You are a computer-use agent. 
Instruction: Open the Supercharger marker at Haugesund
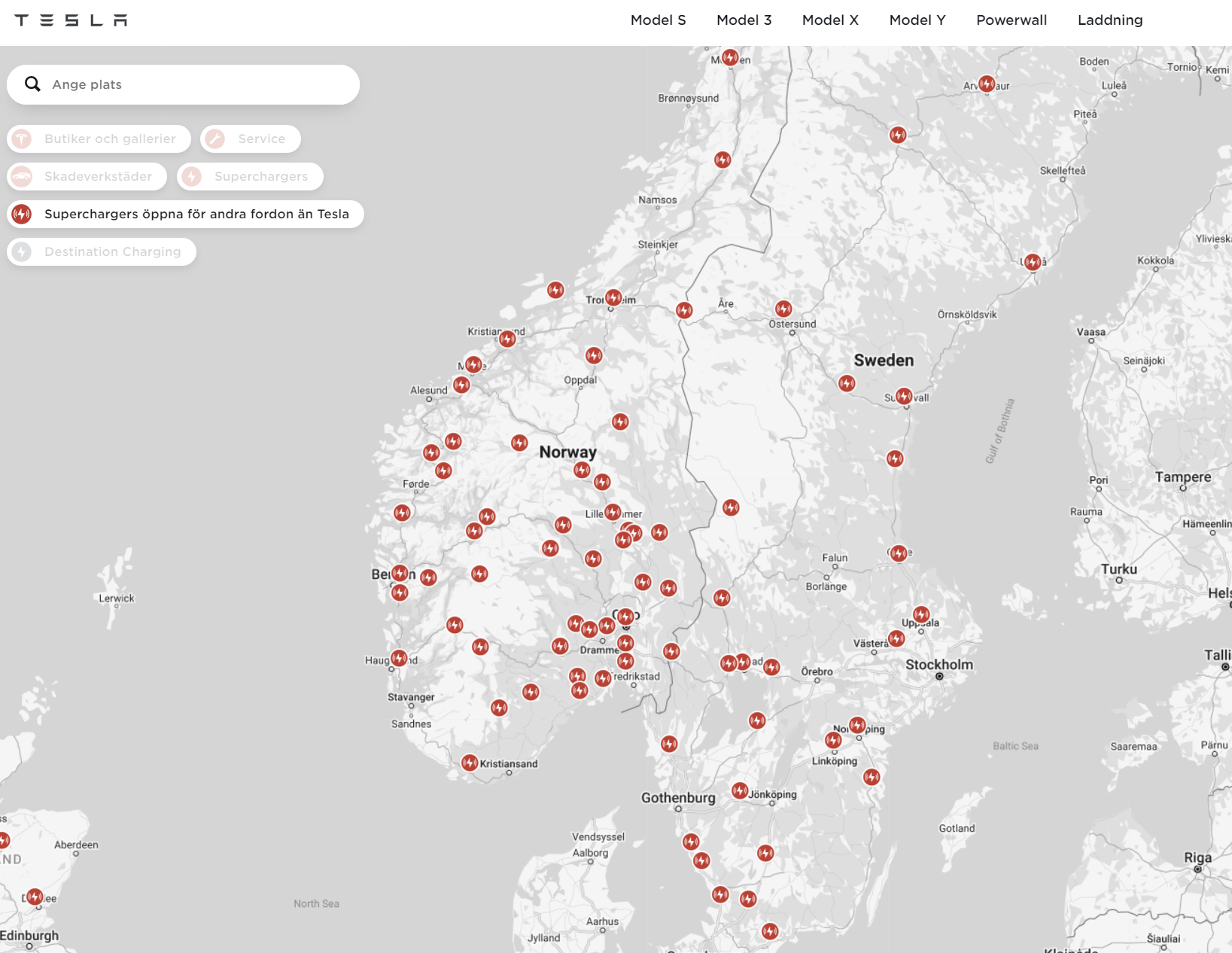(x=399, y=658)
